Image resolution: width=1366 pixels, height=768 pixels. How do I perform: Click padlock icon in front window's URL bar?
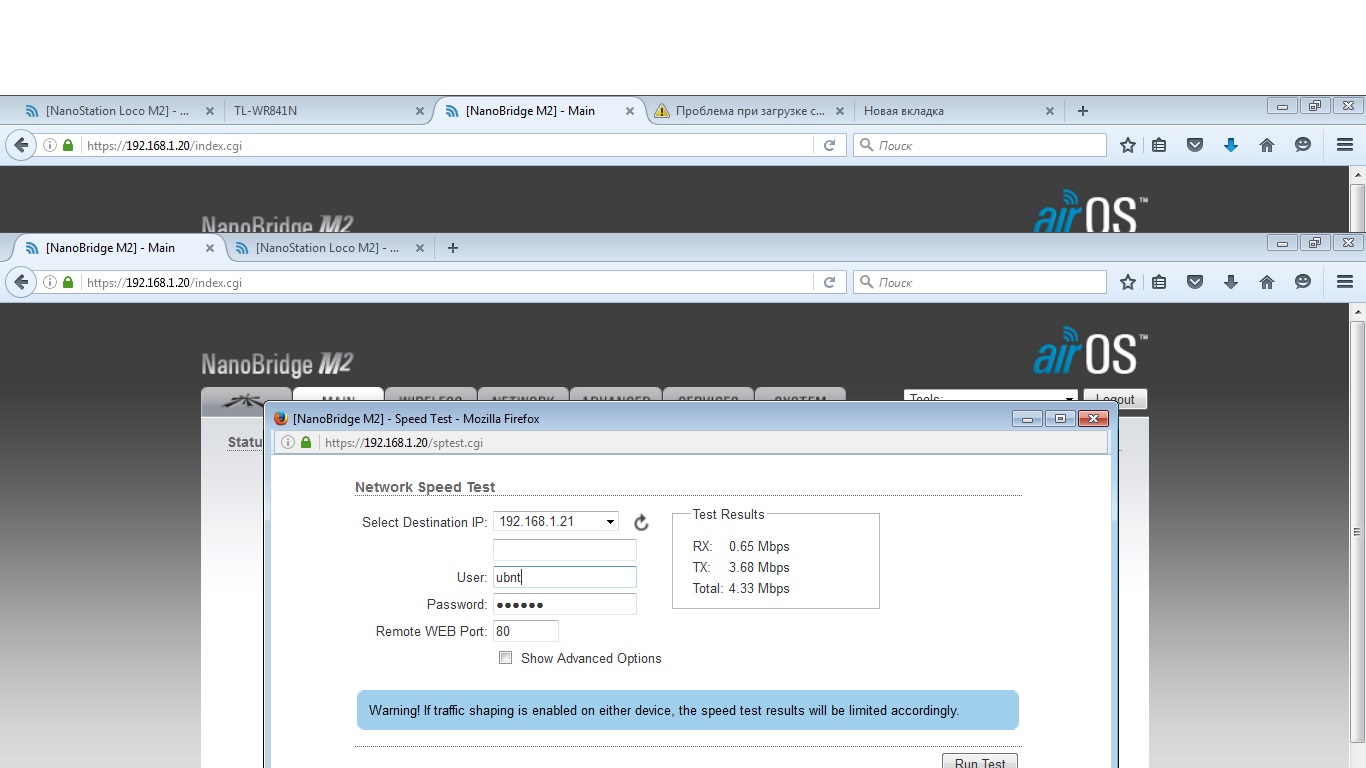coord(68,282)
